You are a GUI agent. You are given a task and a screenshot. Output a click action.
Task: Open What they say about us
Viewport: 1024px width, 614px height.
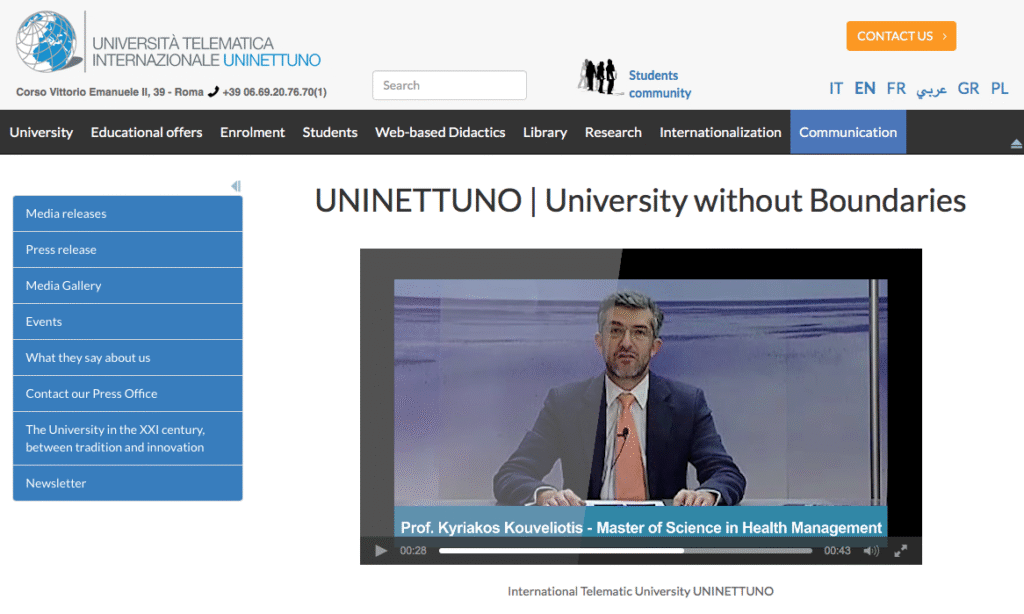click(x=127, y=357)
